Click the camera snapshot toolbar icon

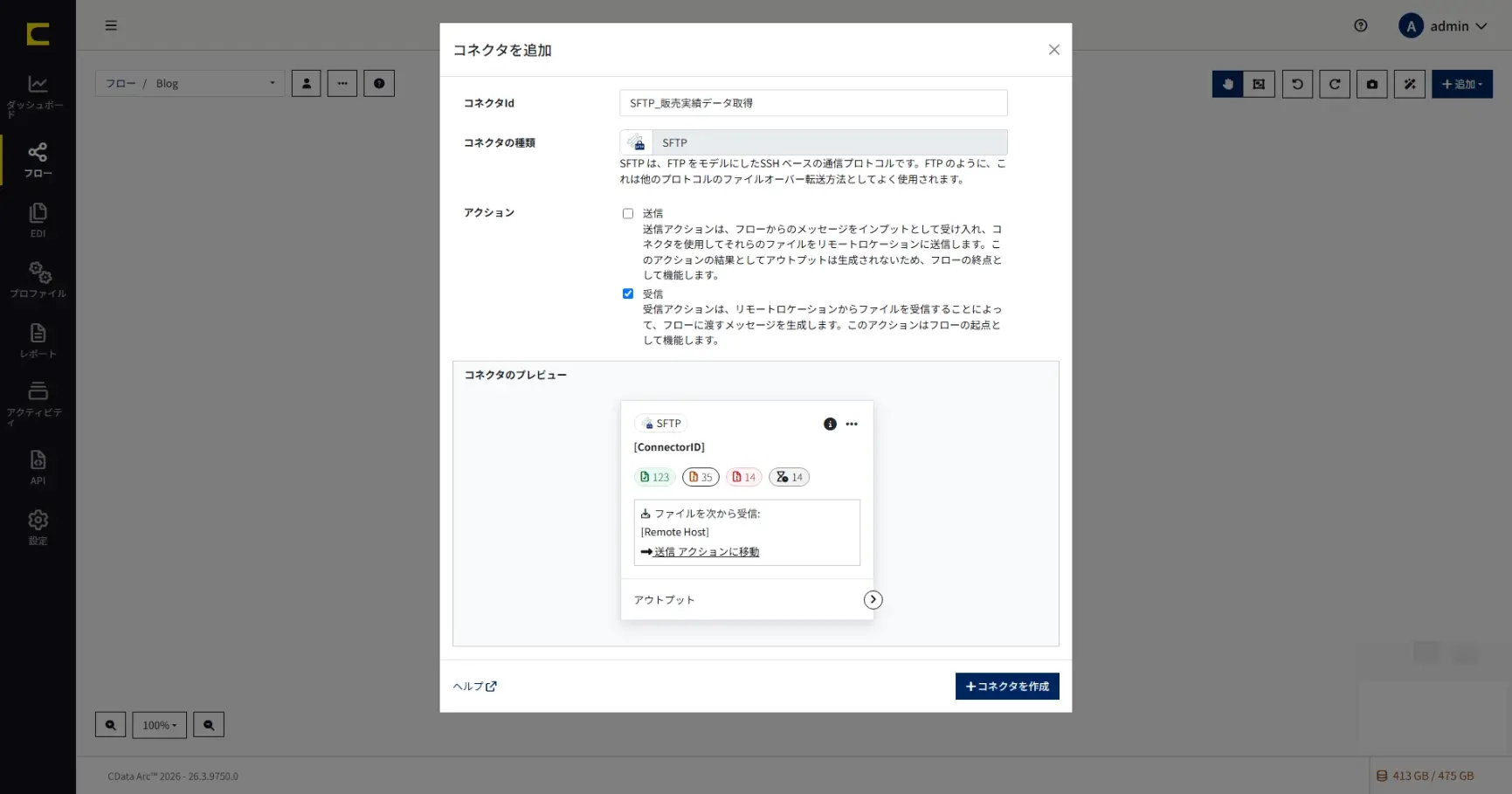click(1372, 84)
